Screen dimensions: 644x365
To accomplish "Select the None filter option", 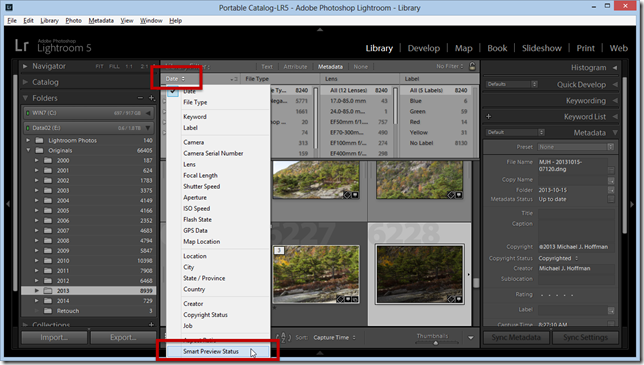I will [x=361, y=67].
